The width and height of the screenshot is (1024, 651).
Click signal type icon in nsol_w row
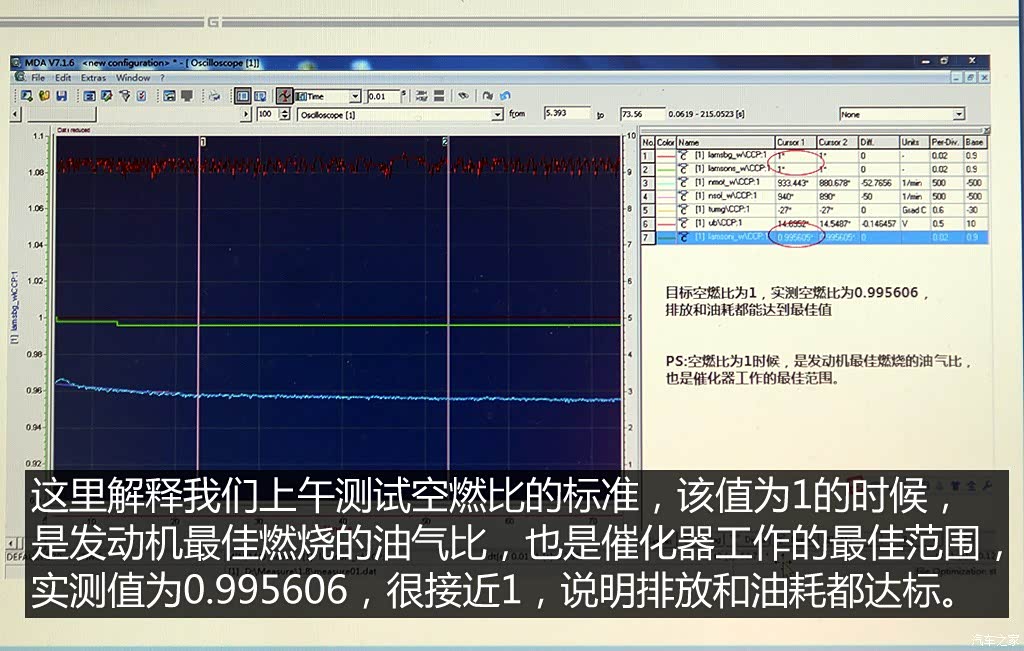pos(684,196)
